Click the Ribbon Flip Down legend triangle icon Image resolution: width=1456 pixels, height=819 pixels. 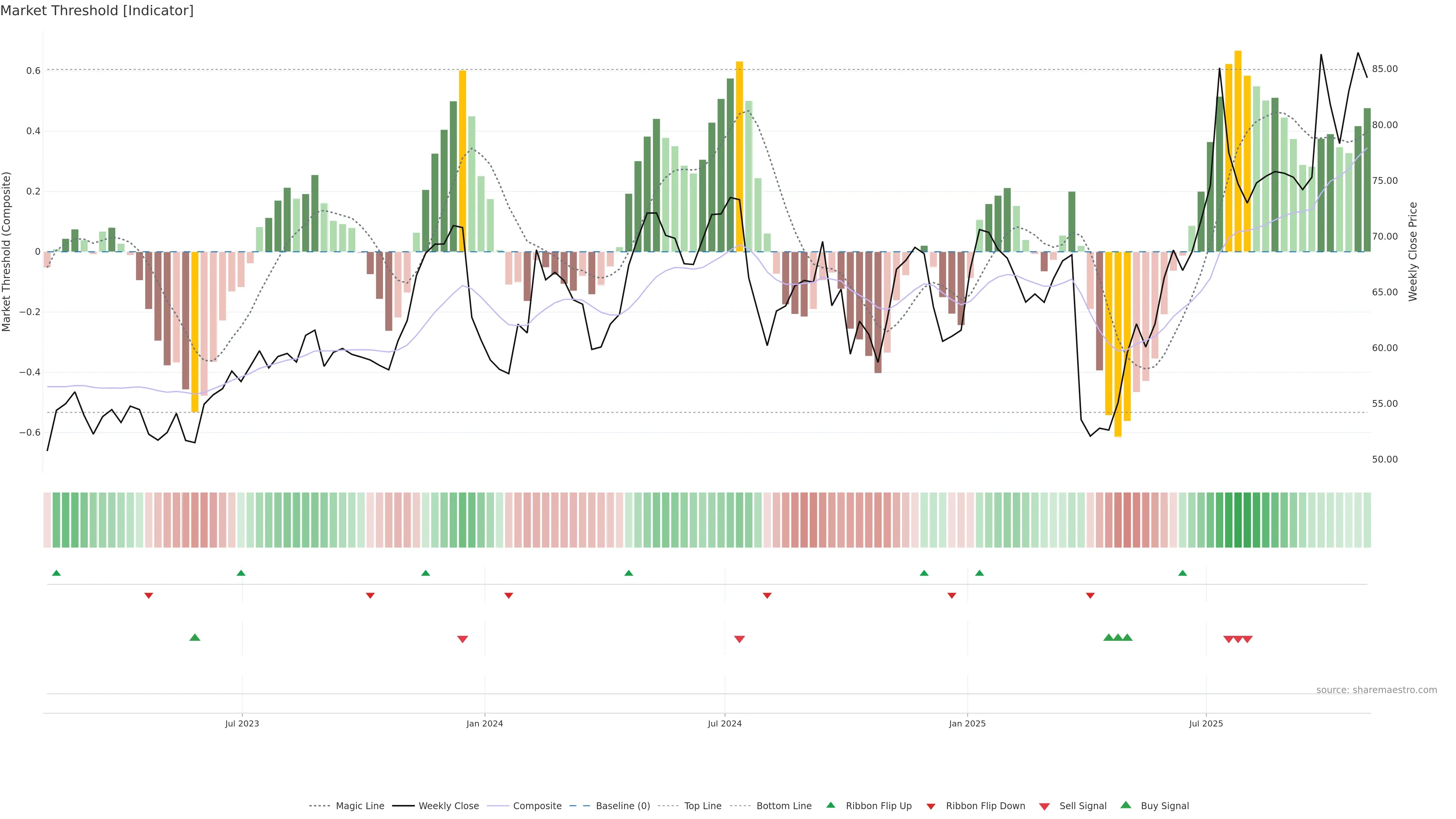tap(931, 806)
